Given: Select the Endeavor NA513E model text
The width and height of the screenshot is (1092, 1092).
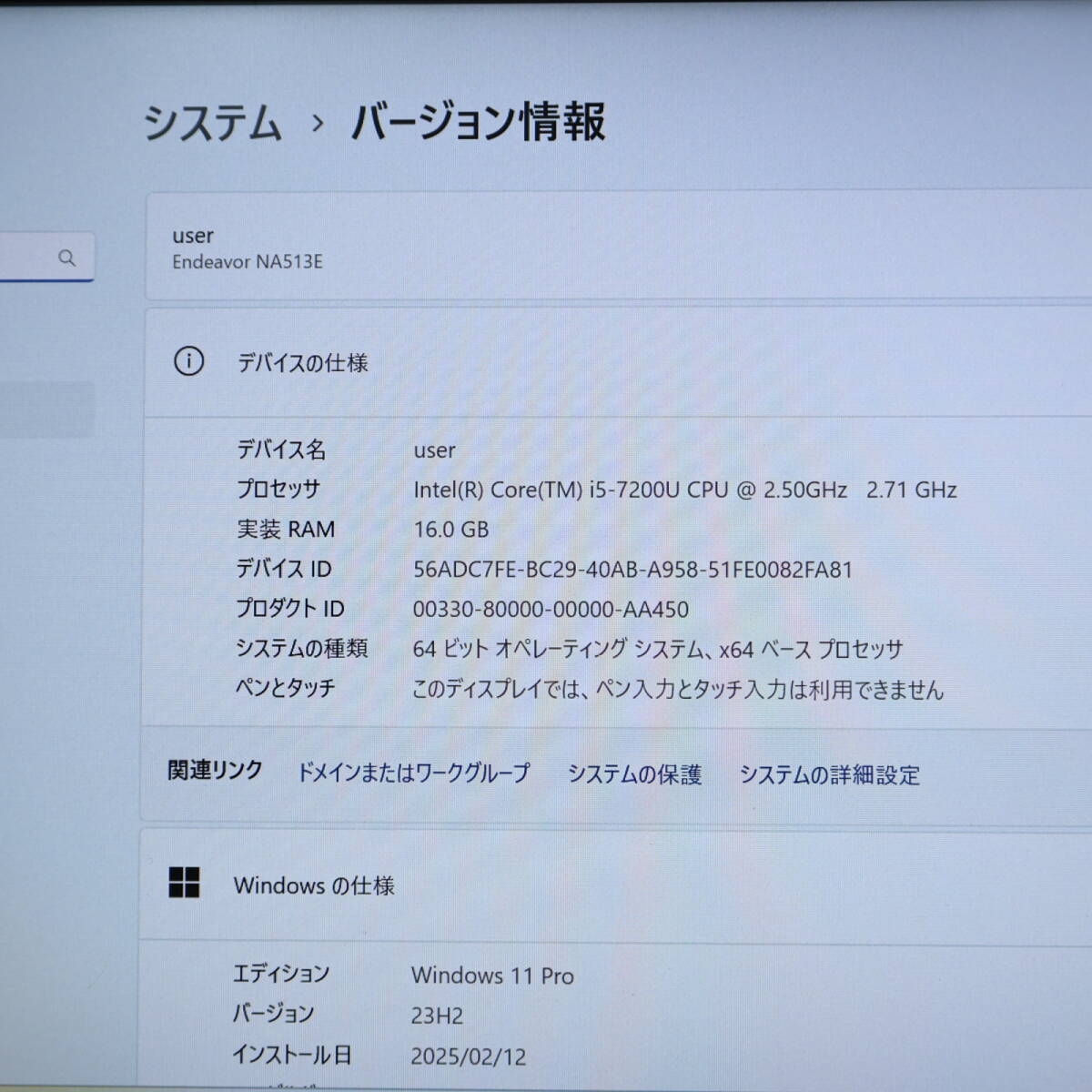Looking at the screenshot, I should [x=248, y=262].
